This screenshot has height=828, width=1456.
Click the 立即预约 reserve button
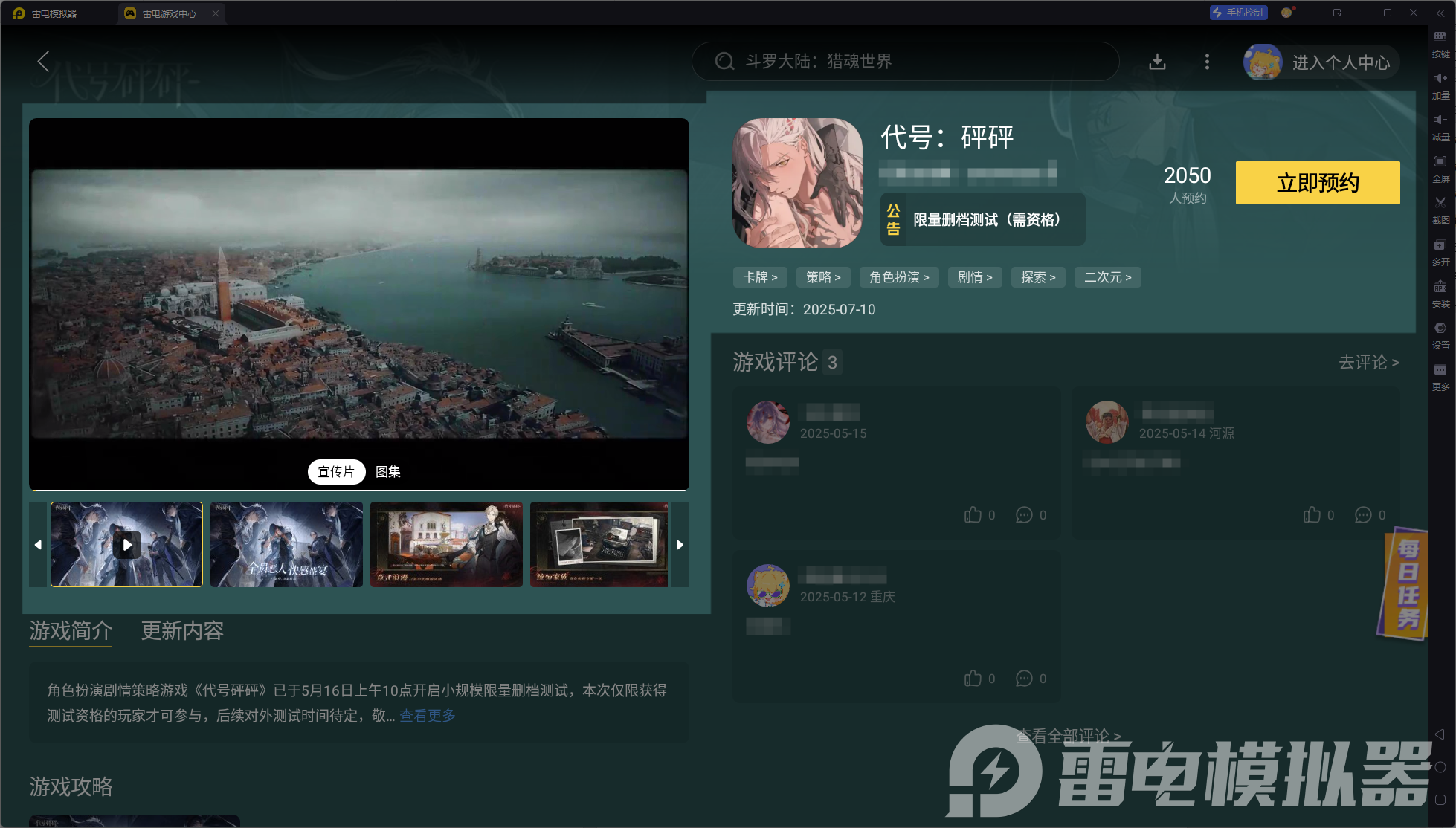point(1318,183)
